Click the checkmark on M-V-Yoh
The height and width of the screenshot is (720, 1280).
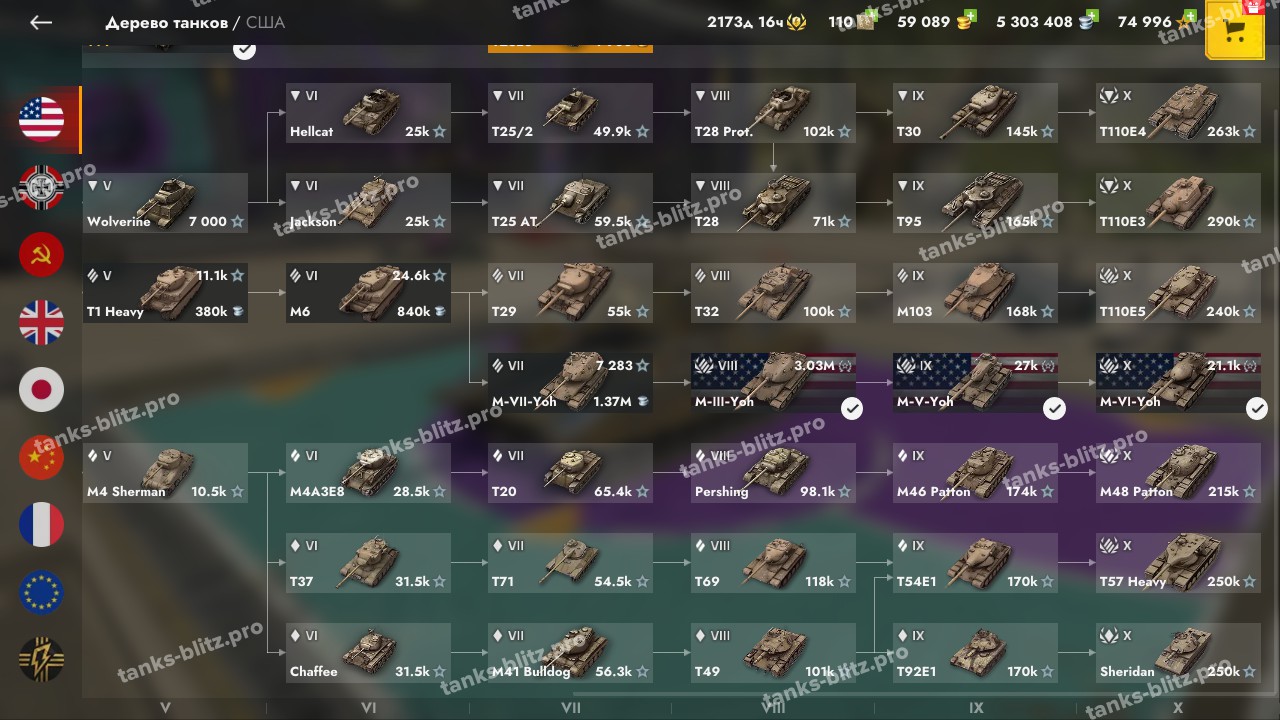pyautogui.click(x=1054, y=408)
